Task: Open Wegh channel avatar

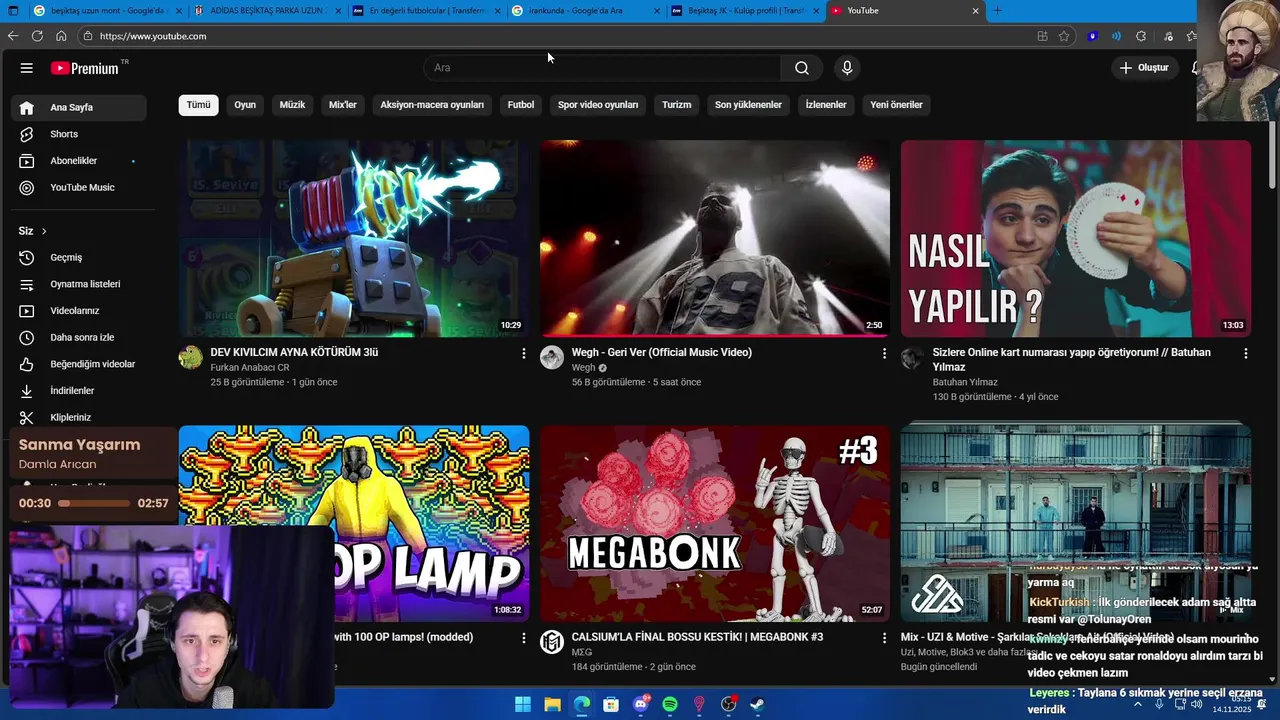Action: [x=552, y=358]
